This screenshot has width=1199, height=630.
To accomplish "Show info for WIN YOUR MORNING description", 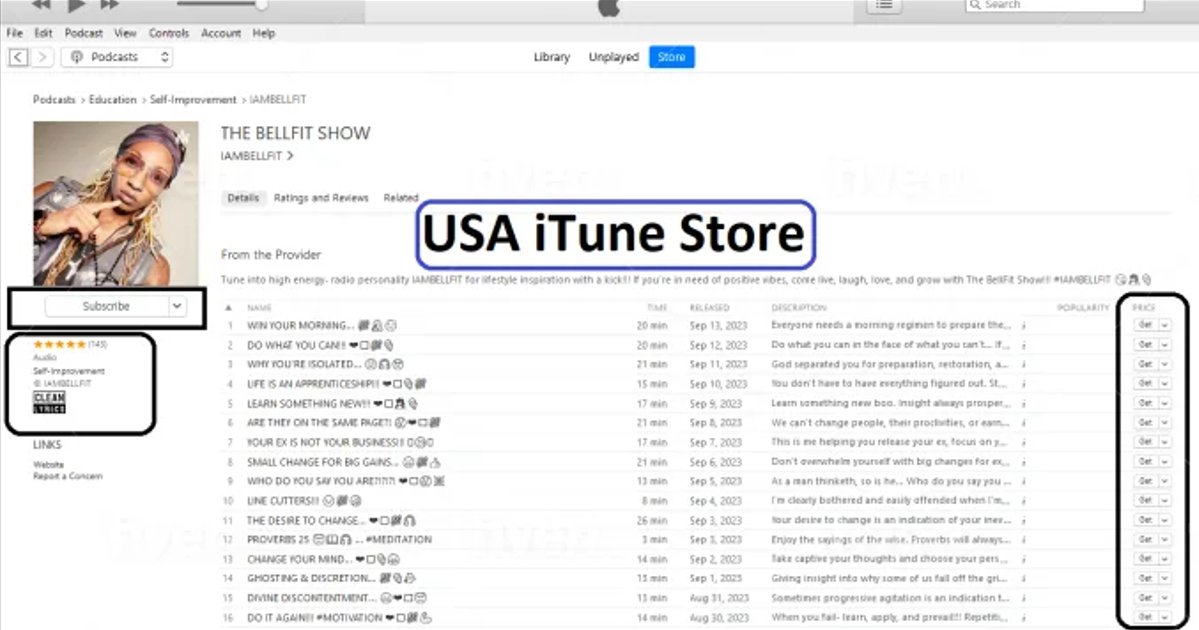I will [1024, 326].
